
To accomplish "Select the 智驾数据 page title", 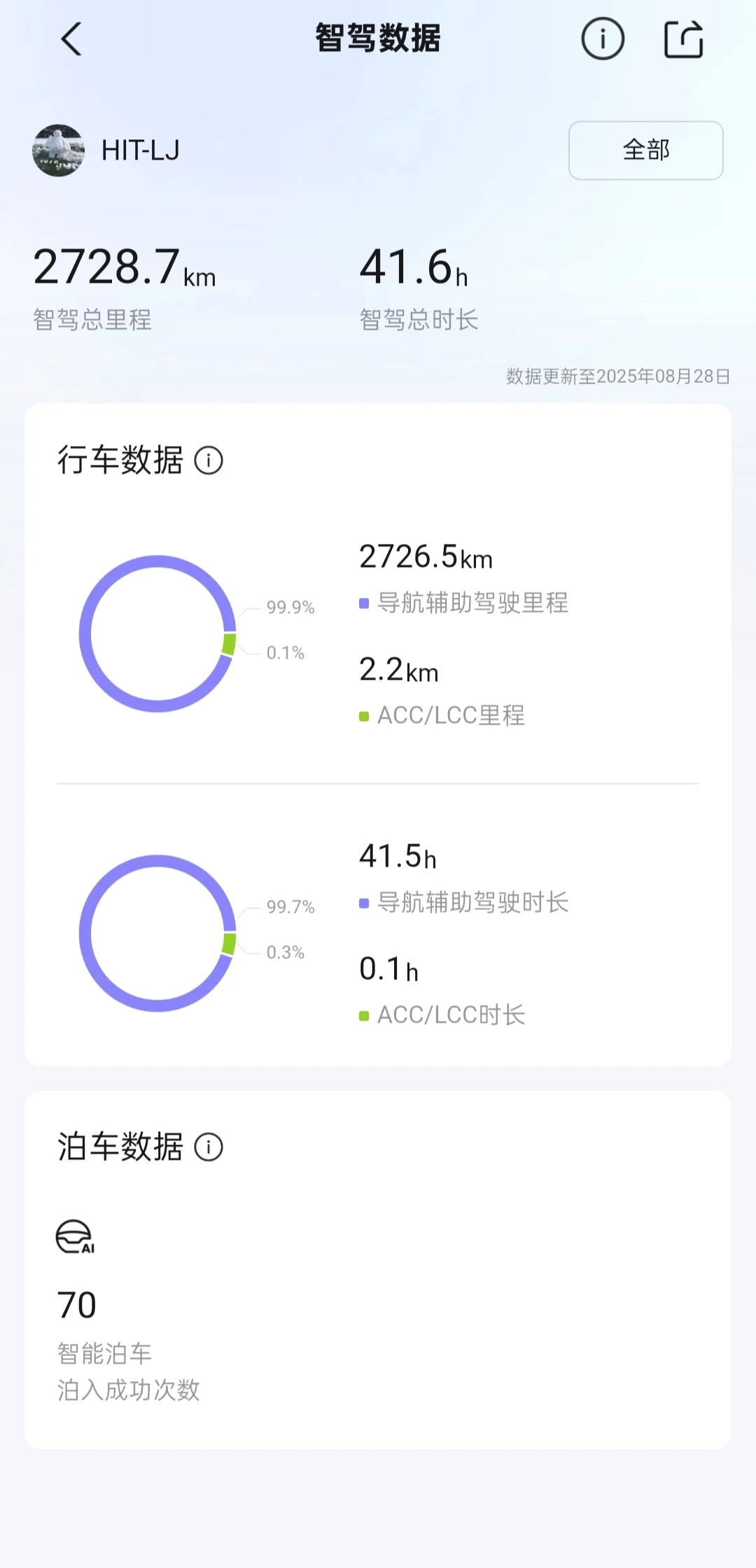I will coord(378,38).
